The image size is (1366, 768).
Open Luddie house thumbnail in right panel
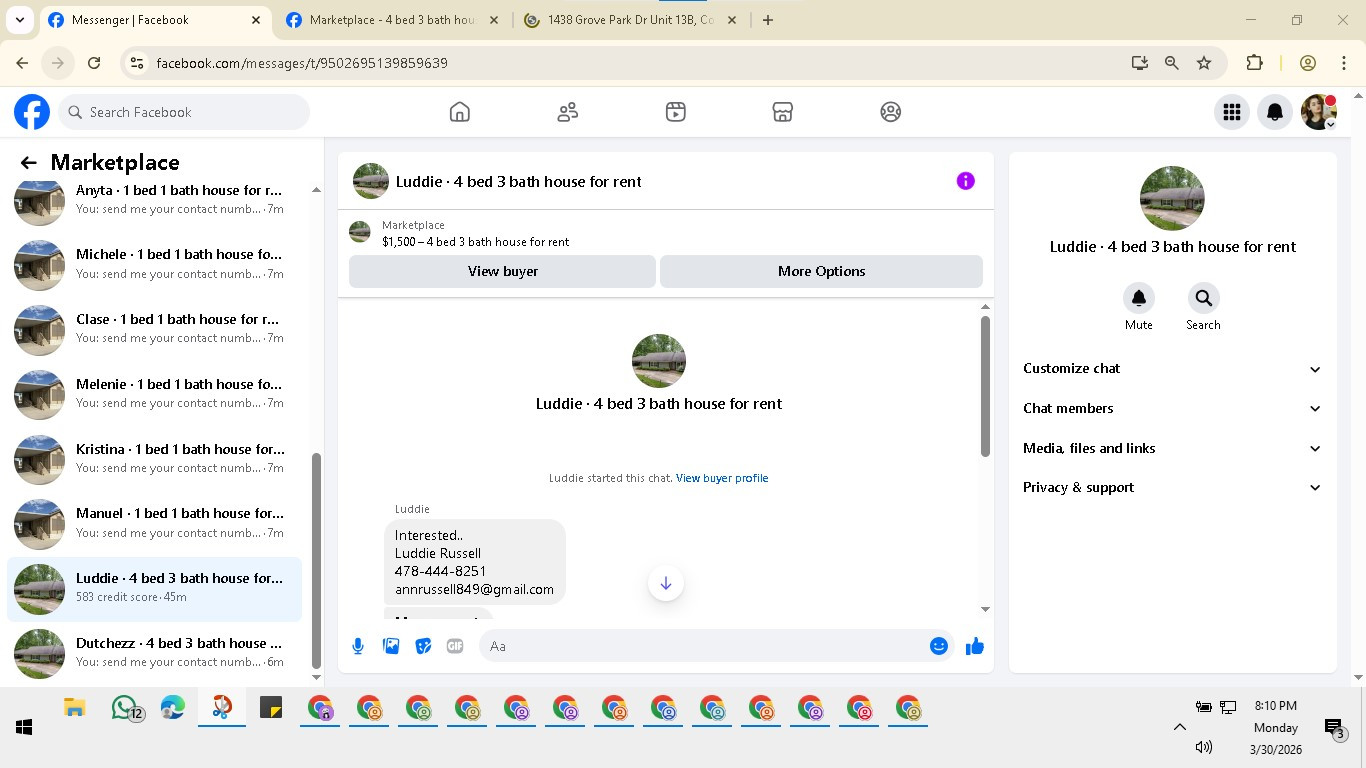[x=1172, y=198]
